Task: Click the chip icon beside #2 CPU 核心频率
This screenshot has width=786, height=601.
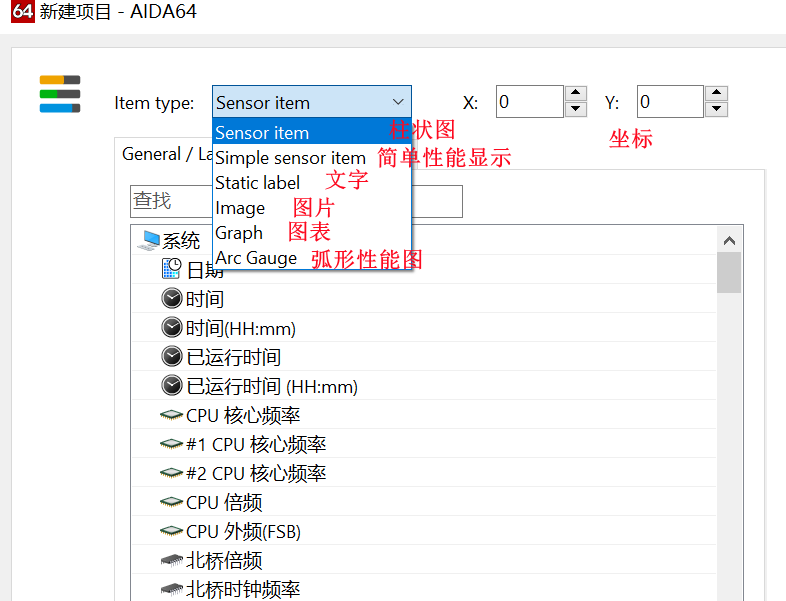Action: (x=171, y=473)
